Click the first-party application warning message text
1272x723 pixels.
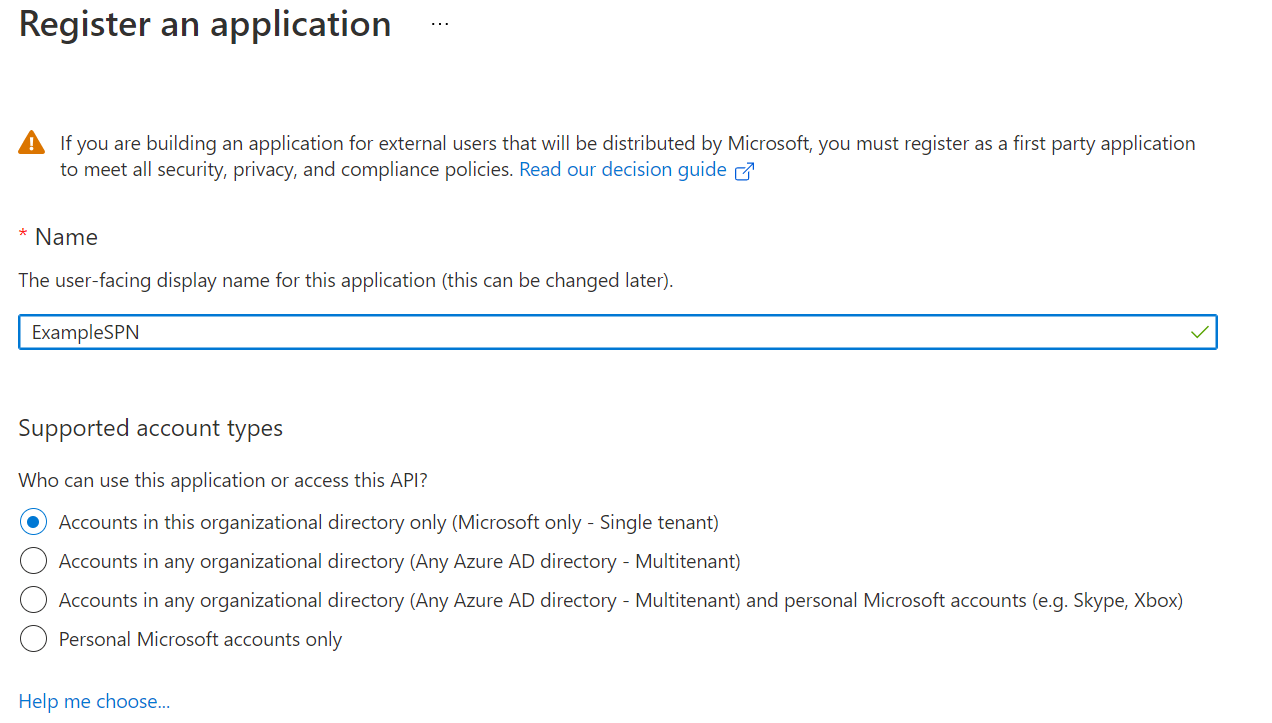pyautogui.click(x=627, y=144)
